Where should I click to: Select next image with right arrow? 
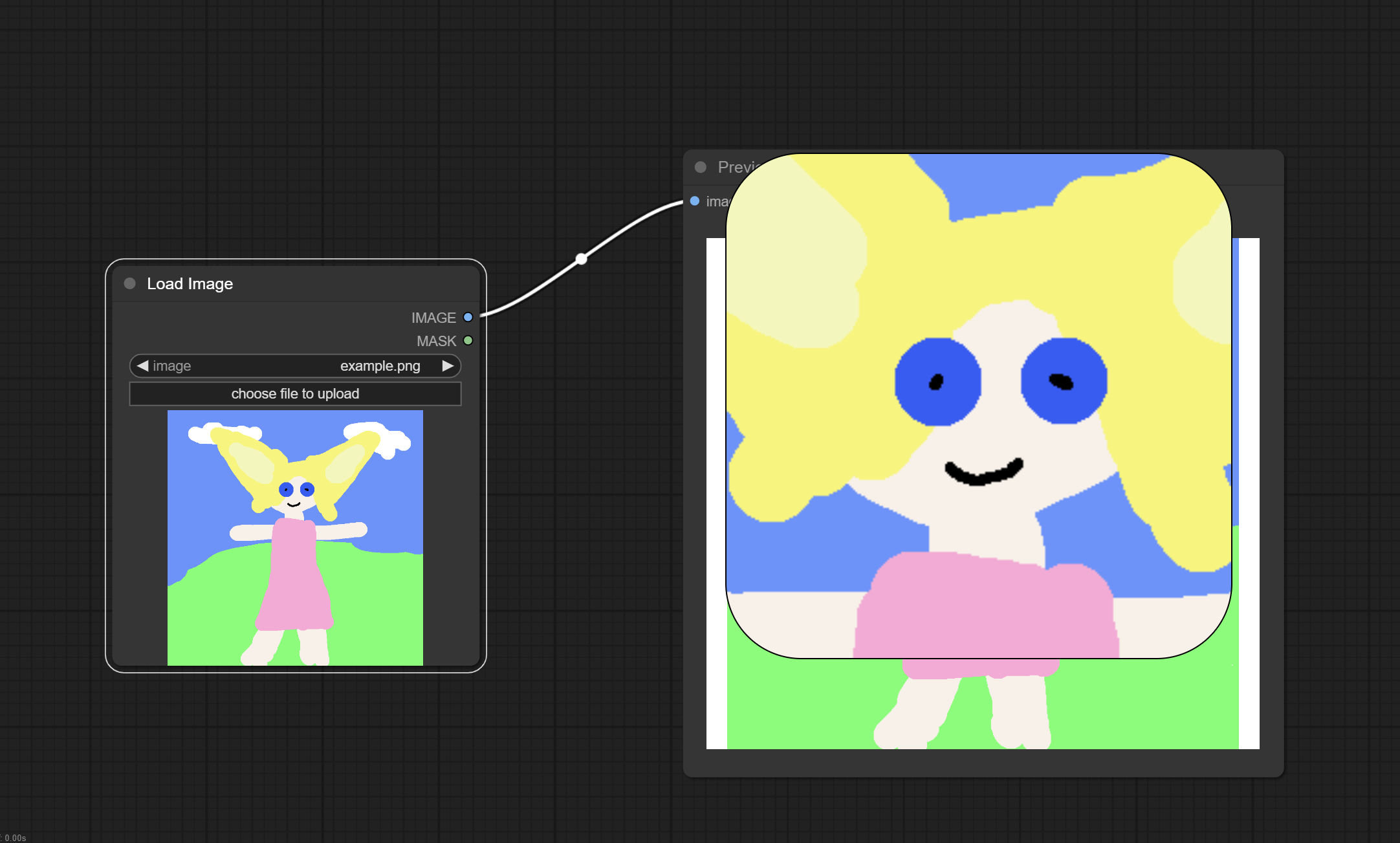pyautogui.click(x=448, y=366)
